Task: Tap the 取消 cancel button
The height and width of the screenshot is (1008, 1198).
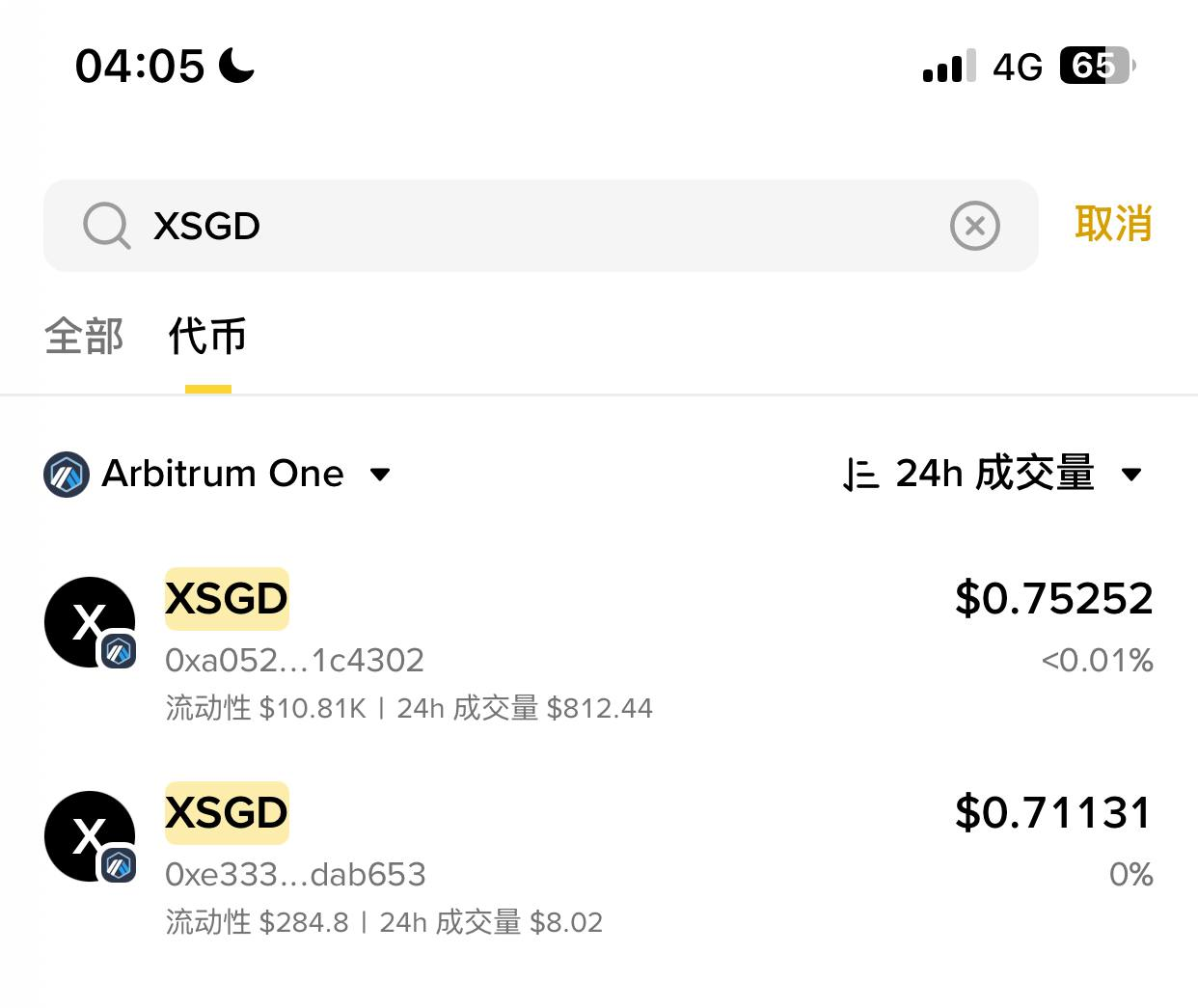Action: click(x=1113, y=224)
